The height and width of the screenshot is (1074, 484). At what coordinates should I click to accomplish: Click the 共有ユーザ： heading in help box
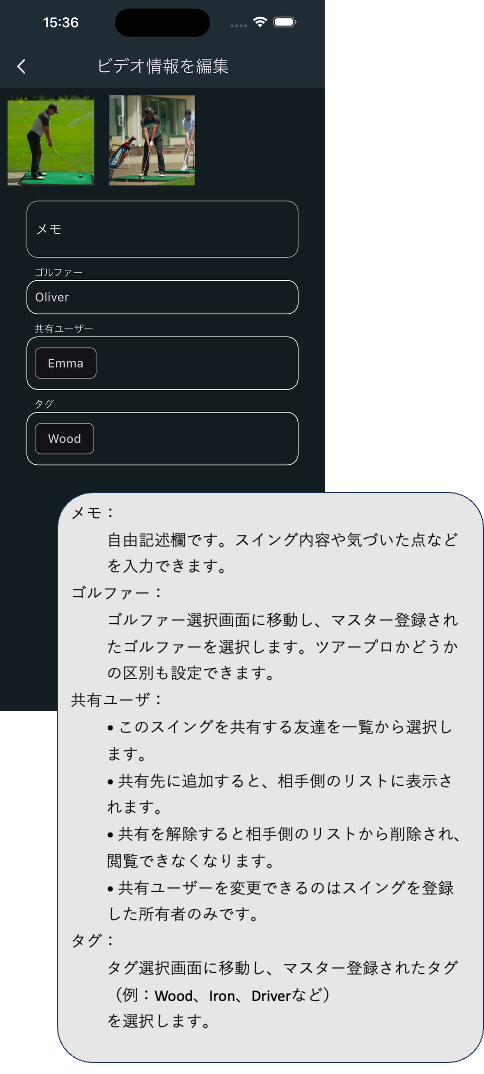pyautogui.click(x=117, y=700)
